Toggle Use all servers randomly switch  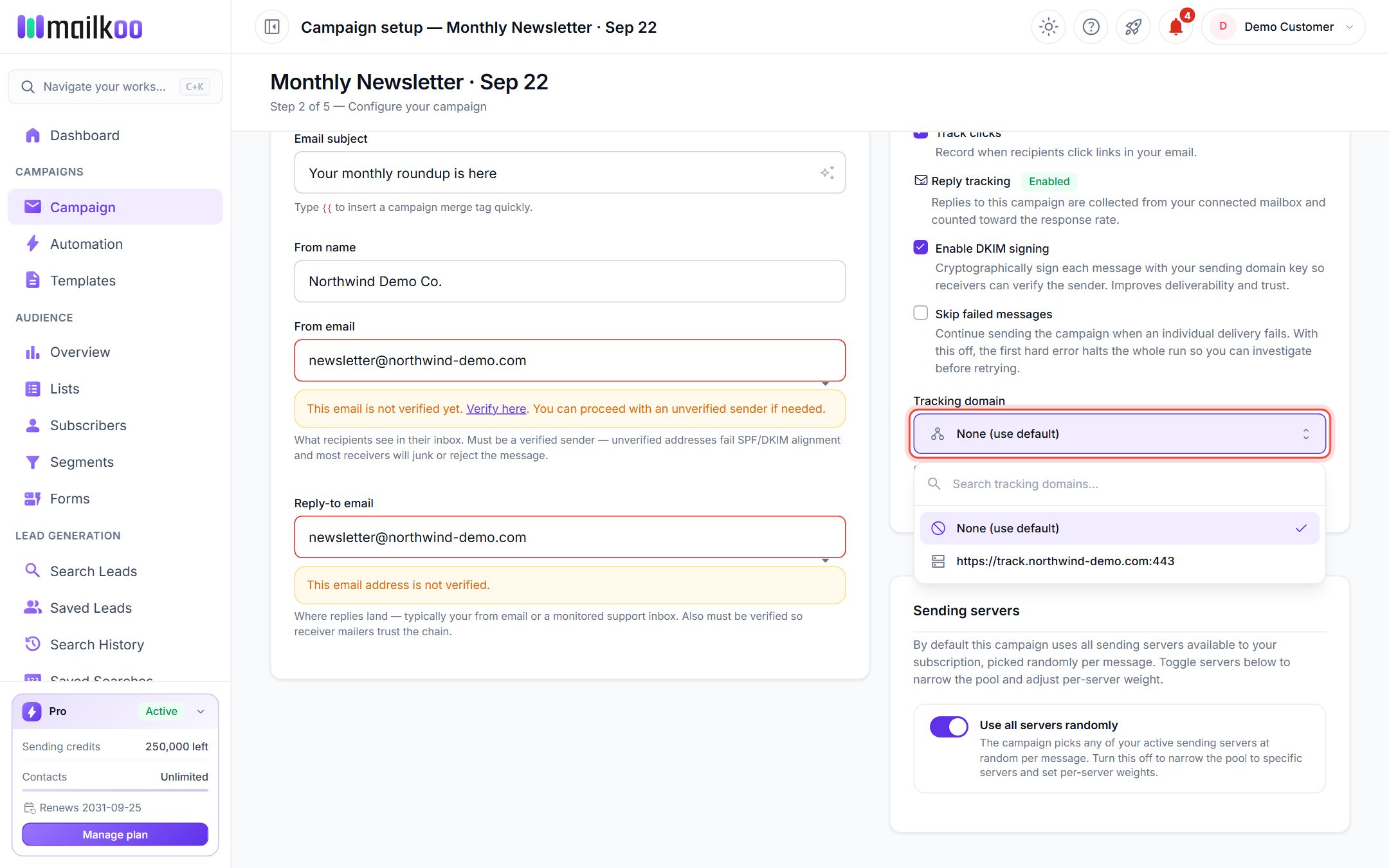(949, 727)
